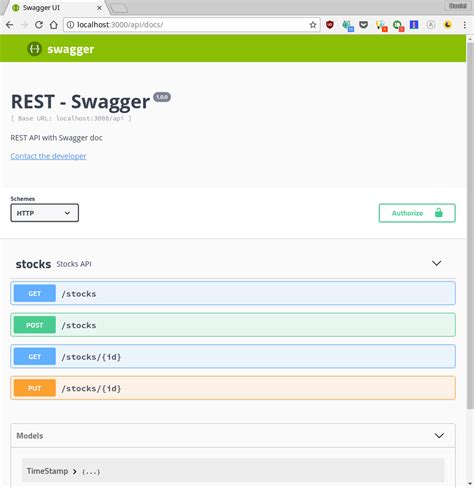Screen dimensions: 474x488
Task: Open the teal cat extension icon
Action: (348, 26)
